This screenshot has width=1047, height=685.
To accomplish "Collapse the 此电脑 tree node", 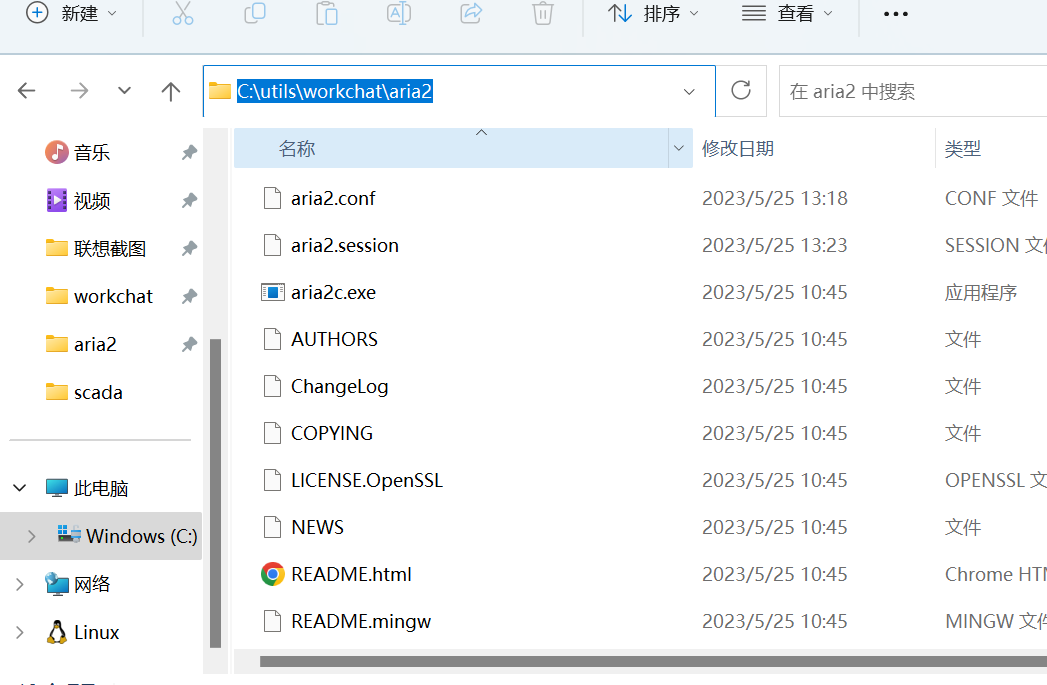I will coord(20,488).
